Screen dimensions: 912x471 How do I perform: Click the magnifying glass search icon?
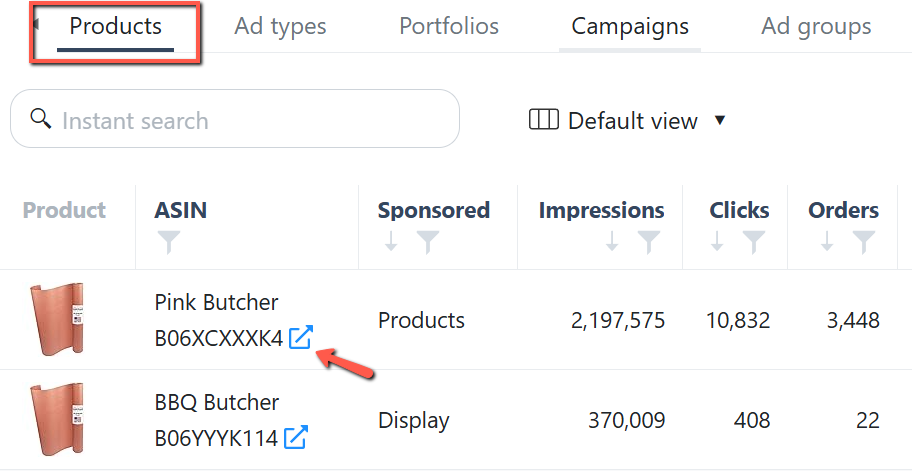click(41, 119)
